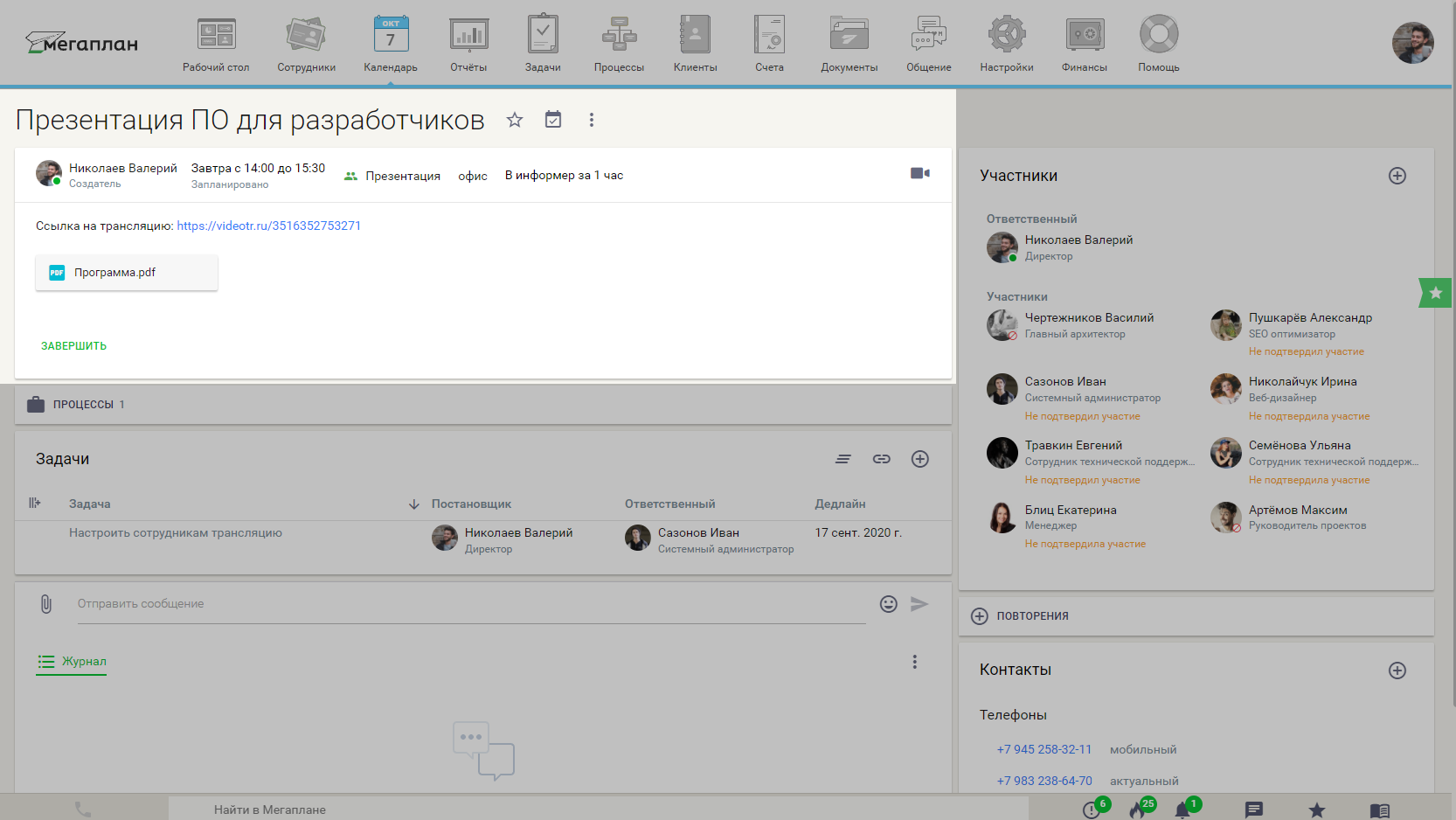Open Николаев Валерий responsible profile

[1078, 240]
